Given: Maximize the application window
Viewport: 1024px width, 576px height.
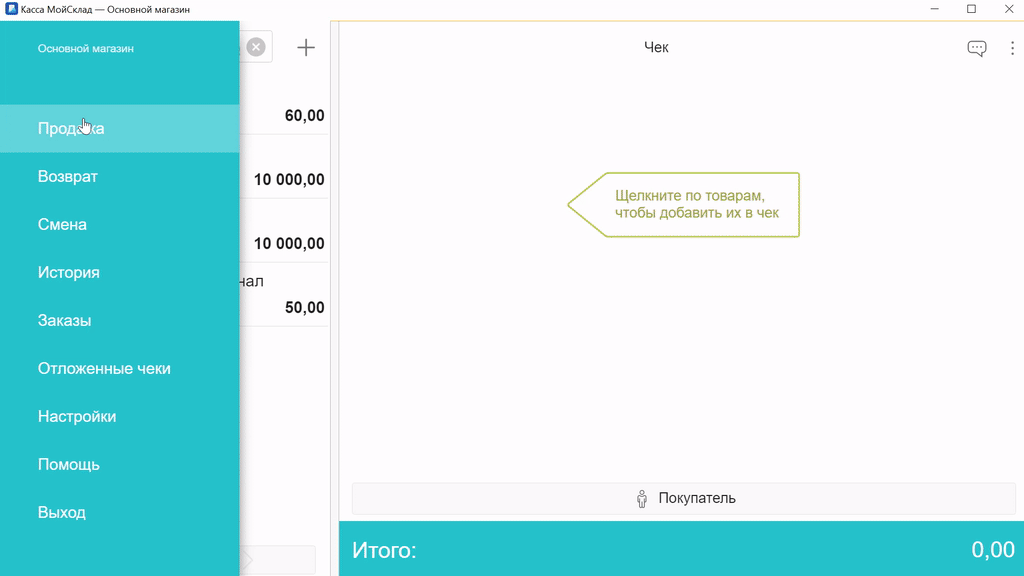Looking at the screenshot, I should (x=971, y=9).
